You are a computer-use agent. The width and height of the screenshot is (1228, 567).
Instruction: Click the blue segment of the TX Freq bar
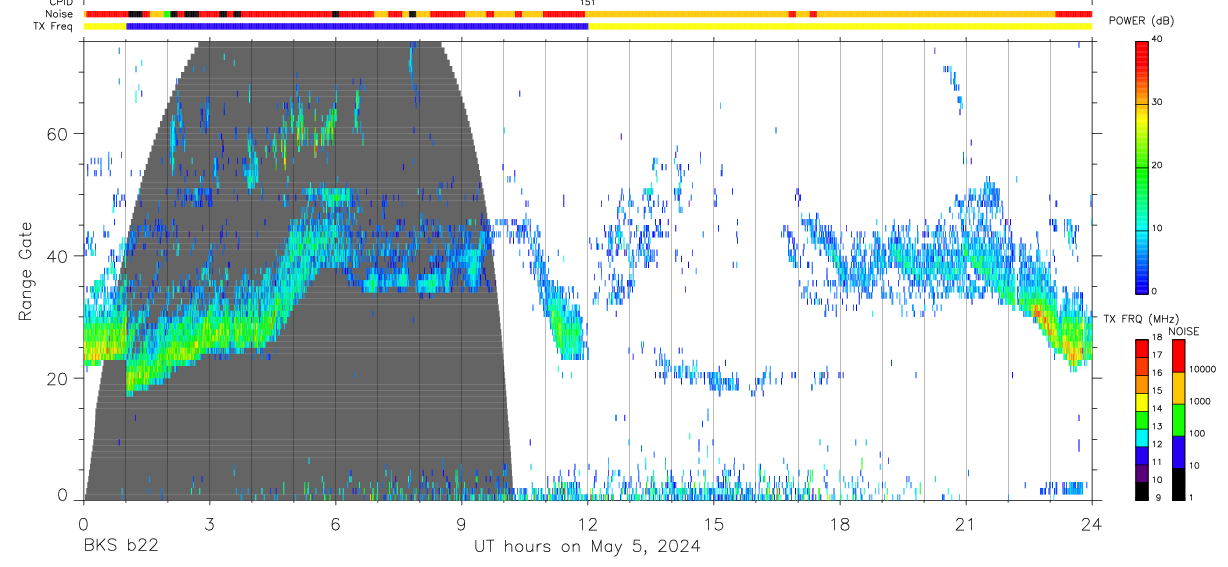357,26
